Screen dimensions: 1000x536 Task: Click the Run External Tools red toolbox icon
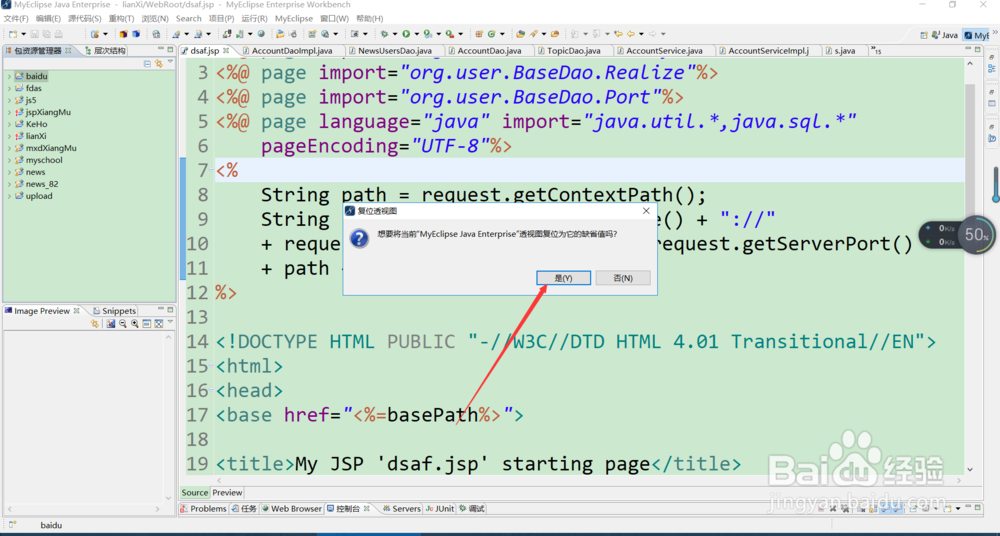tap(450, 34)
